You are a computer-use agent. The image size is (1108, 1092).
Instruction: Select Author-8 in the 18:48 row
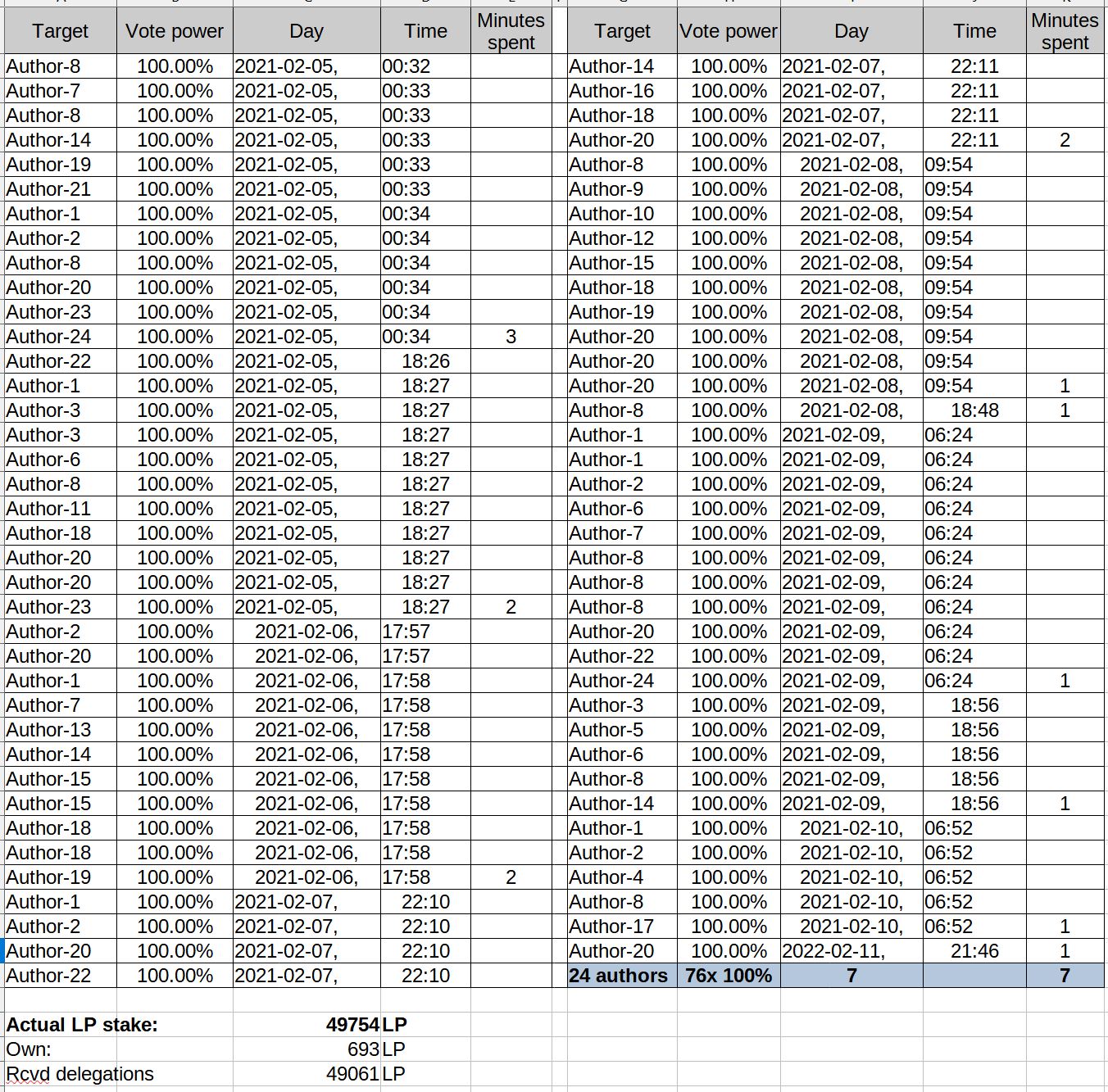tap(622, 410)
